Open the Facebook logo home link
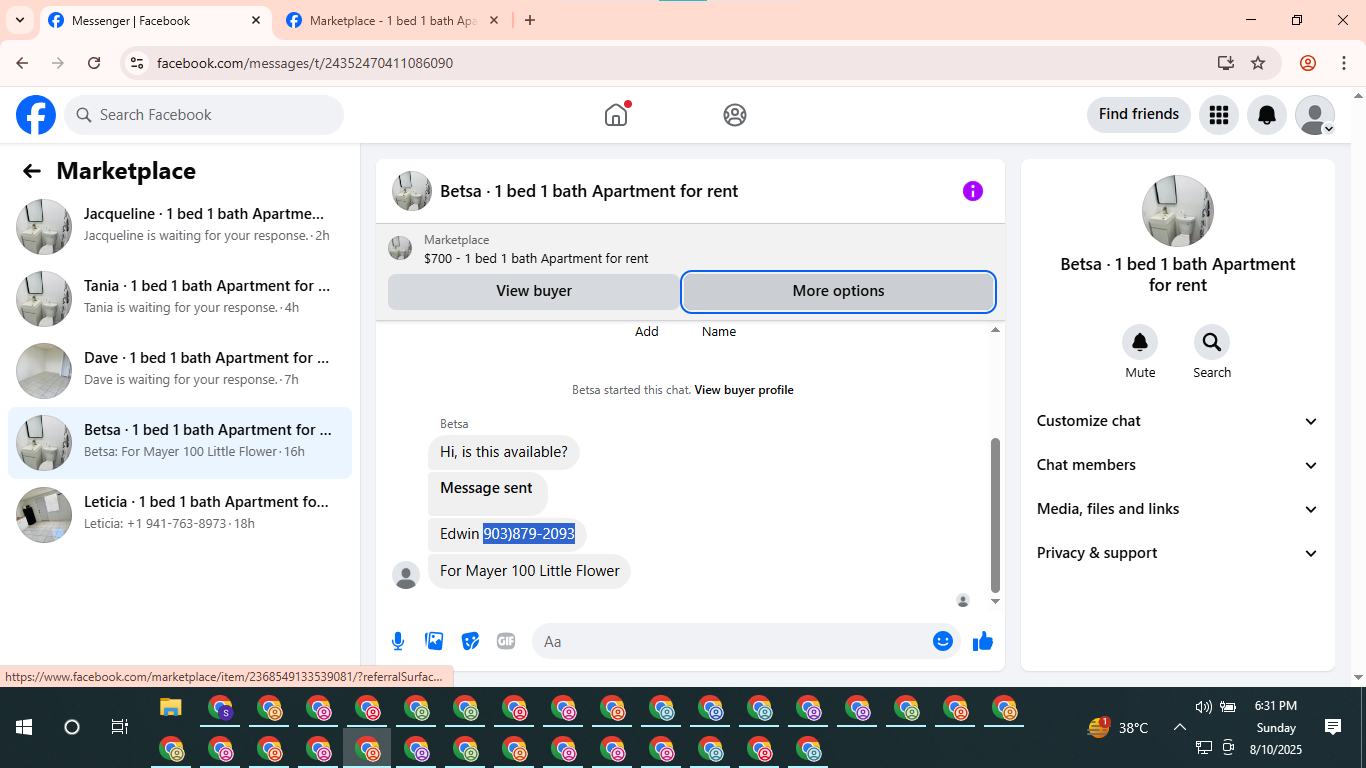 point(36,115)
